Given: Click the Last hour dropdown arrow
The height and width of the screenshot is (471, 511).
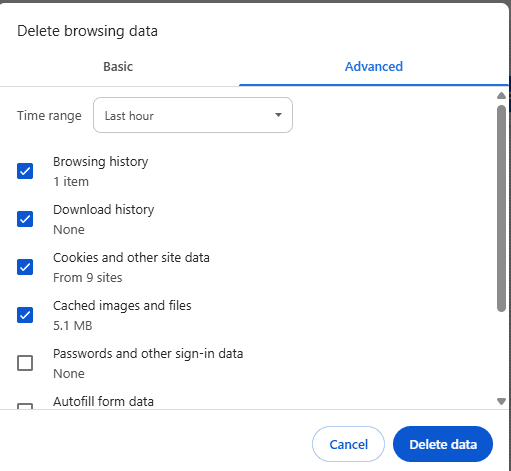Looking at the screenshot, I should click(278, 115).
